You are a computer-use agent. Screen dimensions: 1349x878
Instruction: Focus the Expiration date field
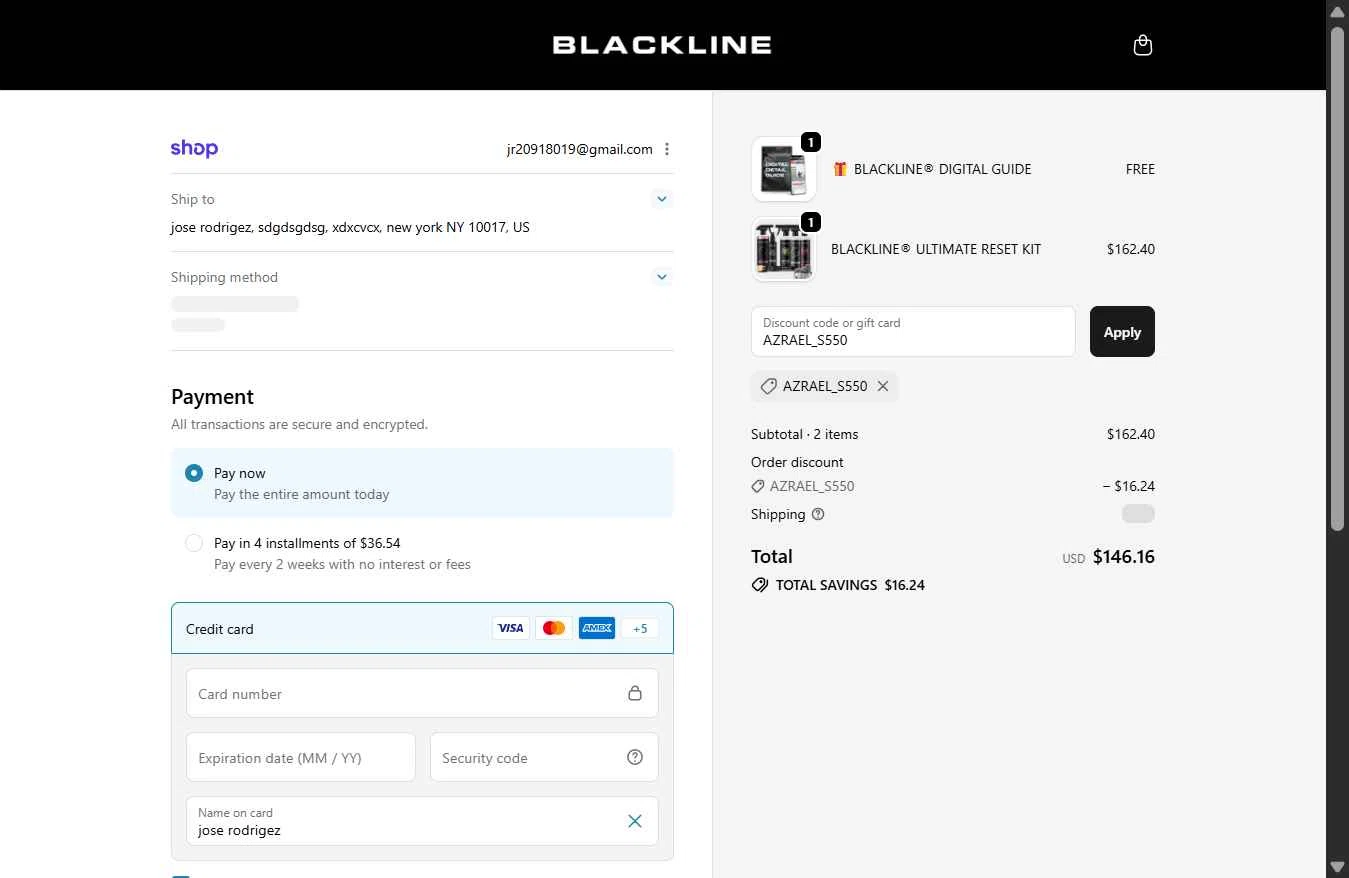tap(301, 757)
